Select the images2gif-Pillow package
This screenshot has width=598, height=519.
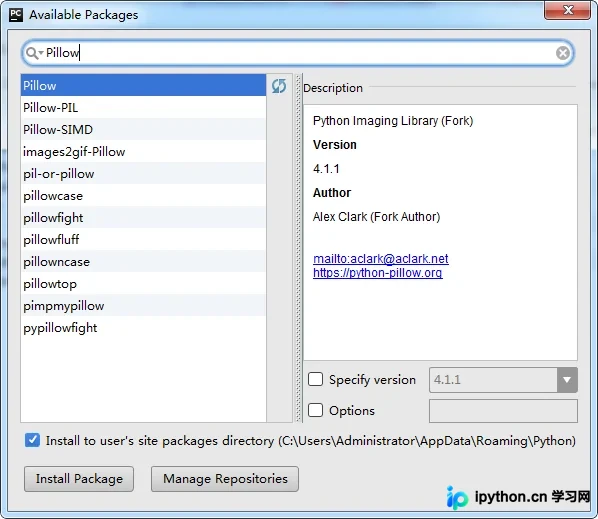[143, 152]
